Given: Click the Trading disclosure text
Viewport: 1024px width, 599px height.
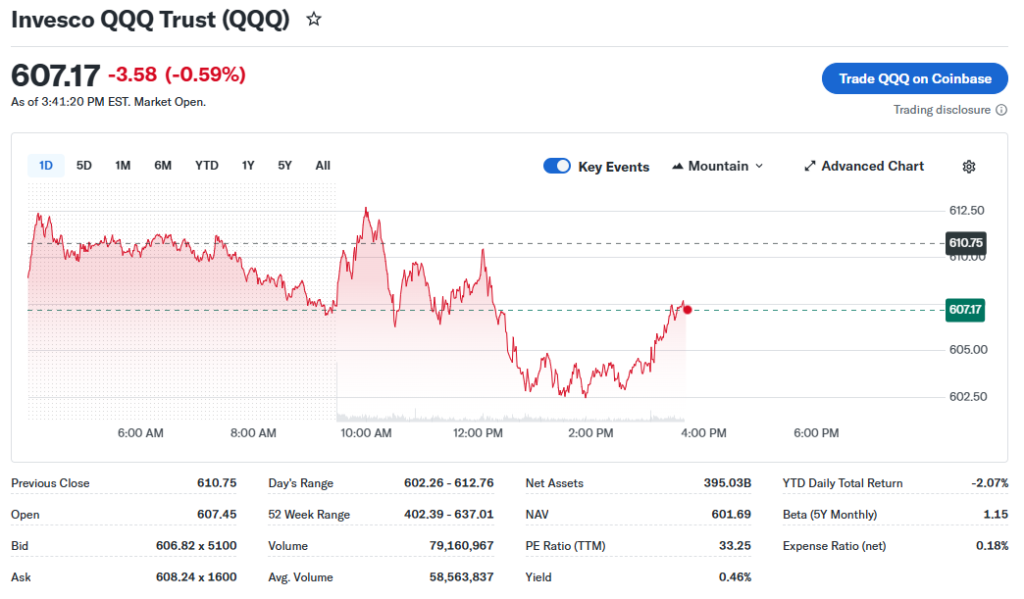Looking at the screenshot, I should 942,110.
